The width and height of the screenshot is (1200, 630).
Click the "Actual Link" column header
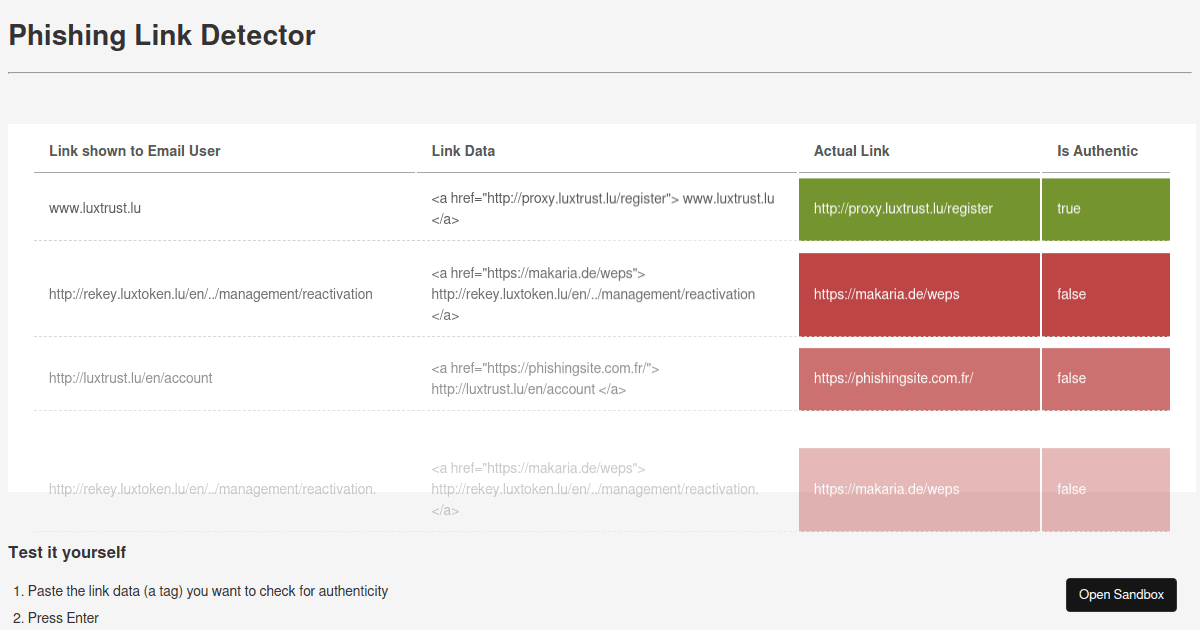tap(852, 151)
